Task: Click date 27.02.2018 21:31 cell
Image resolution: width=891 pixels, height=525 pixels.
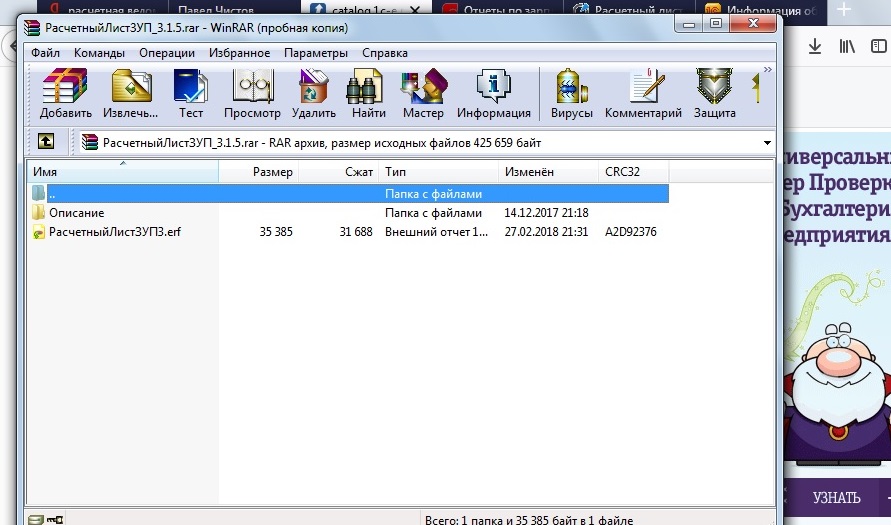Action: pyautogui.click(x=546, y=232)
